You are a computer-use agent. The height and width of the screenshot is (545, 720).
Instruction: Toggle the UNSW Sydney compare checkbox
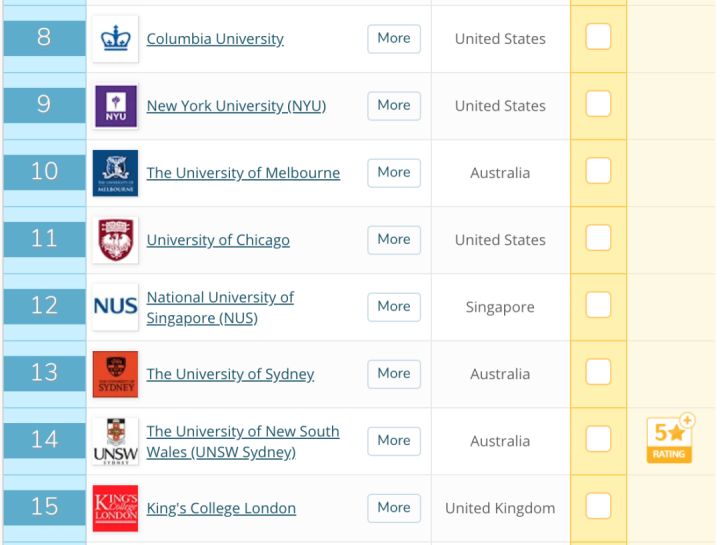[598, 438]
